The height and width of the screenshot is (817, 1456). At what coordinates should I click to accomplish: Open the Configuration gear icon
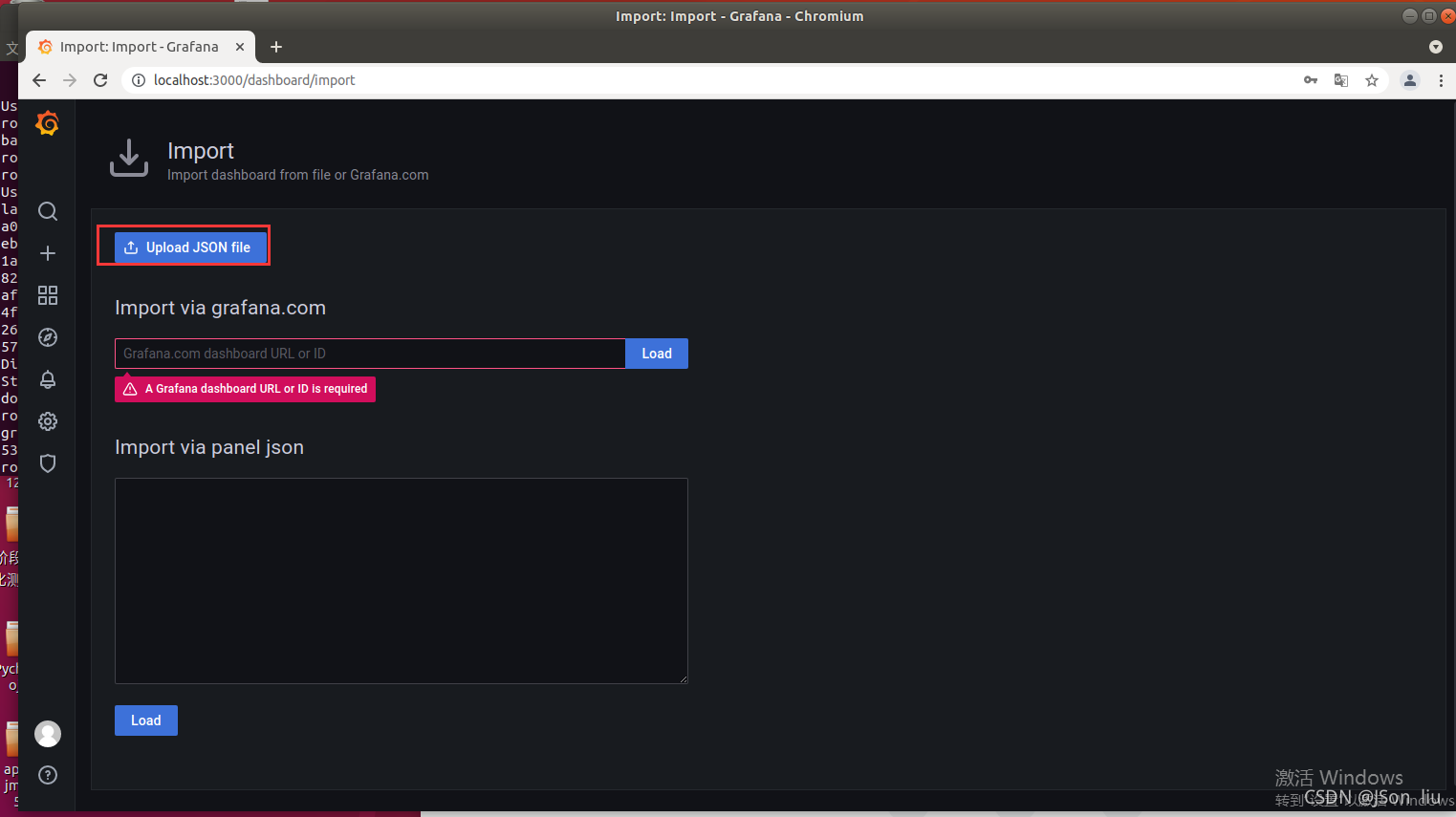coord(48,421)
